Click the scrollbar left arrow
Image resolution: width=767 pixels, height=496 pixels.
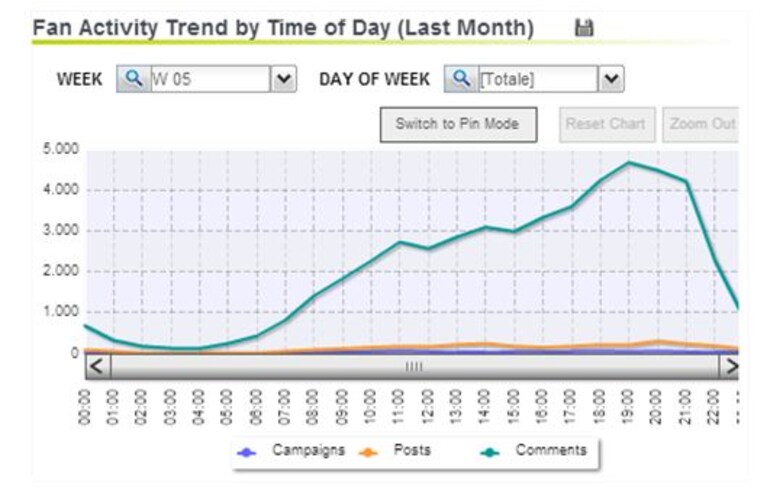click(x=98, y=366)
